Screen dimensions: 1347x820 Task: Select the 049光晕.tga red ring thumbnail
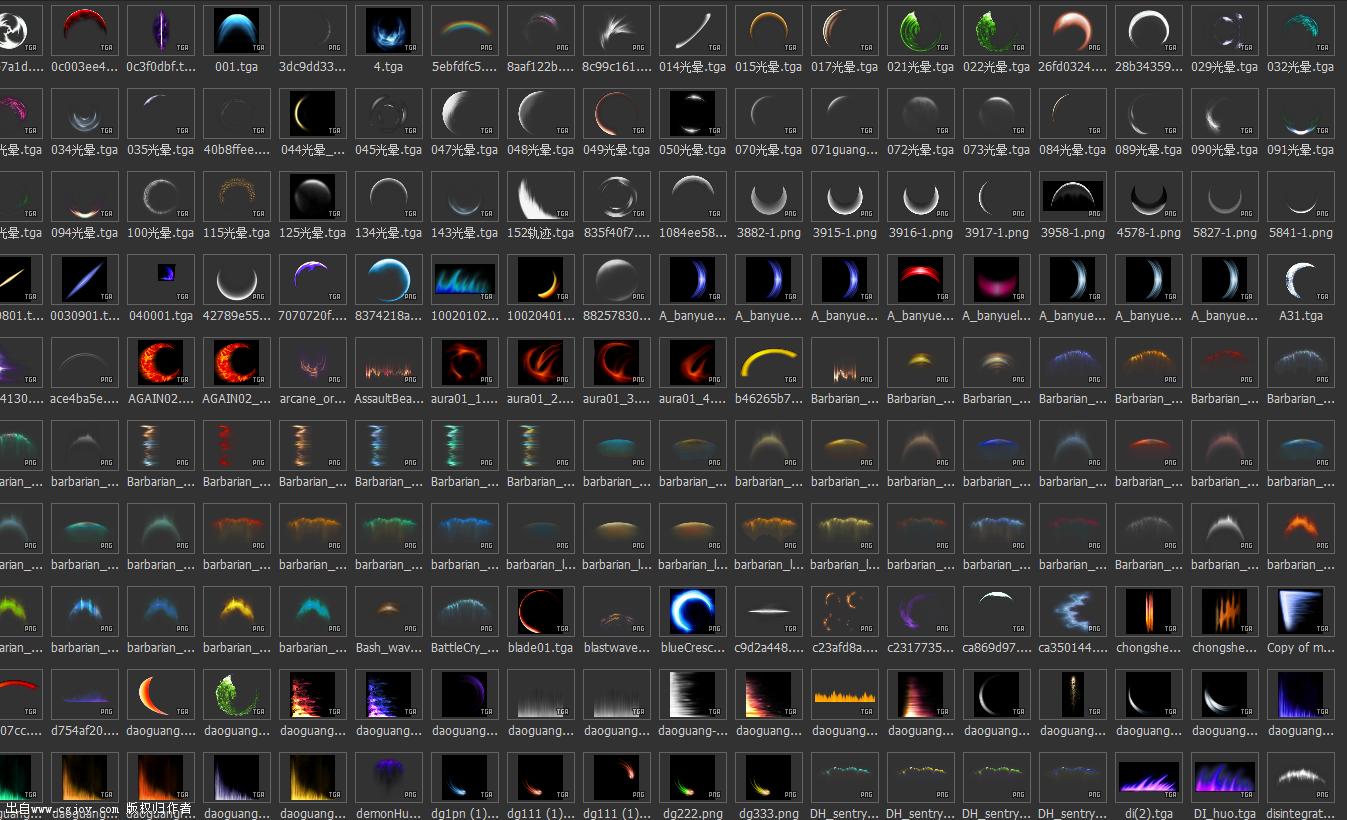point(617,113)
